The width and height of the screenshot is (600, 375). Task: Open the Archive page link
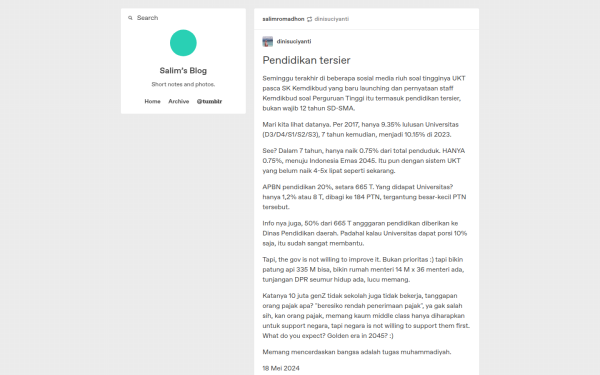point(179,101)
